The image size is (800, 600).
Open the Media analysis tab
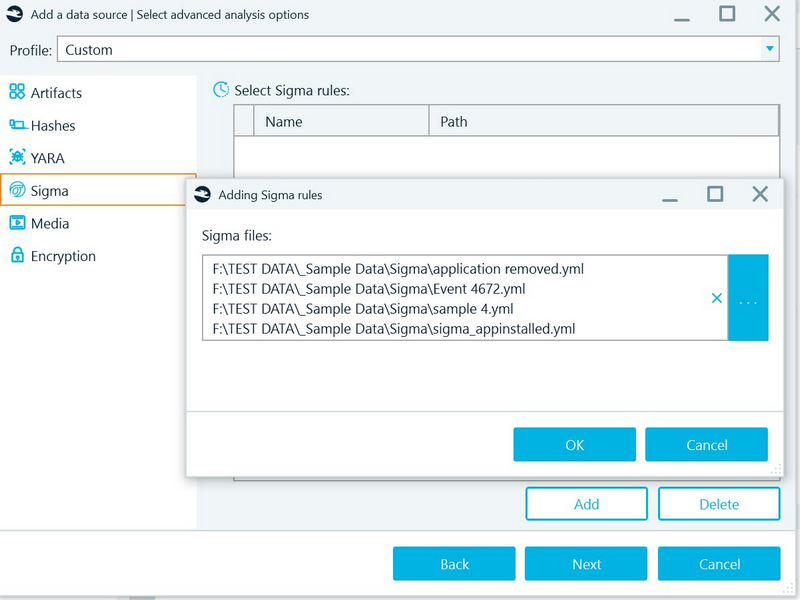pyautogui.click(x=16, y=223)
